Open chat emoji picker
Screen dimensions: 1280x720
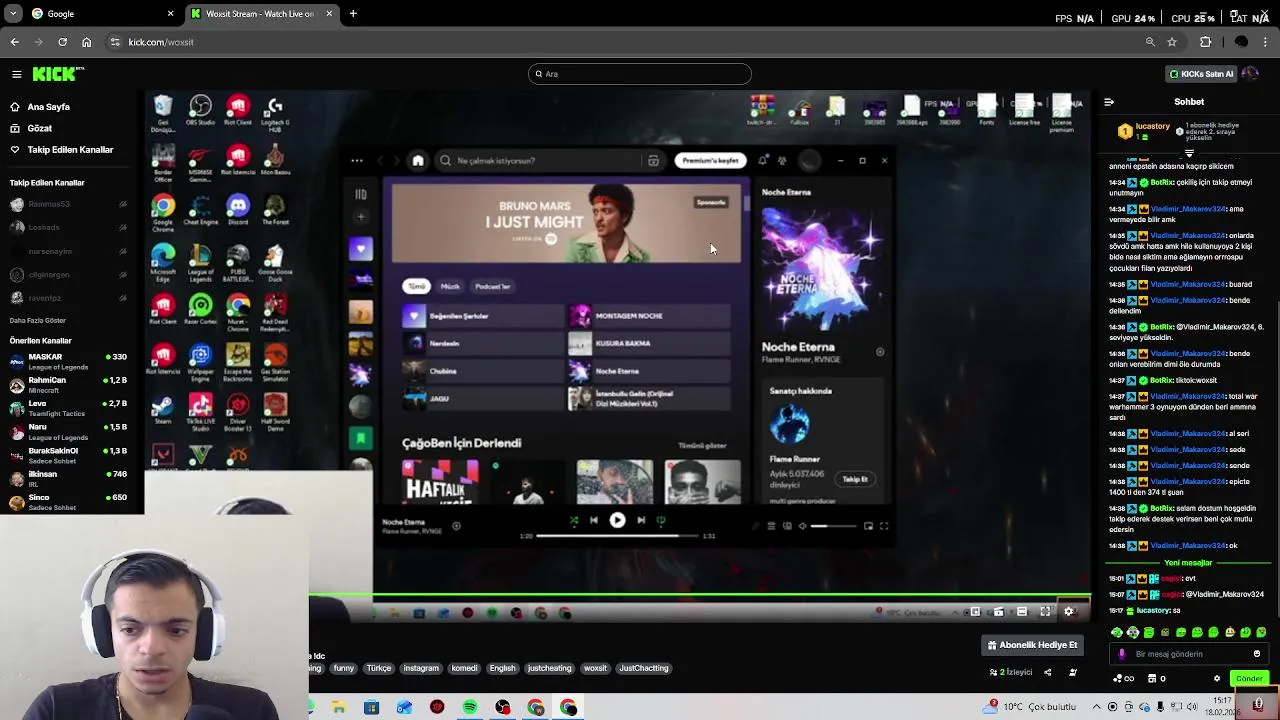(x=1257, y=654)
